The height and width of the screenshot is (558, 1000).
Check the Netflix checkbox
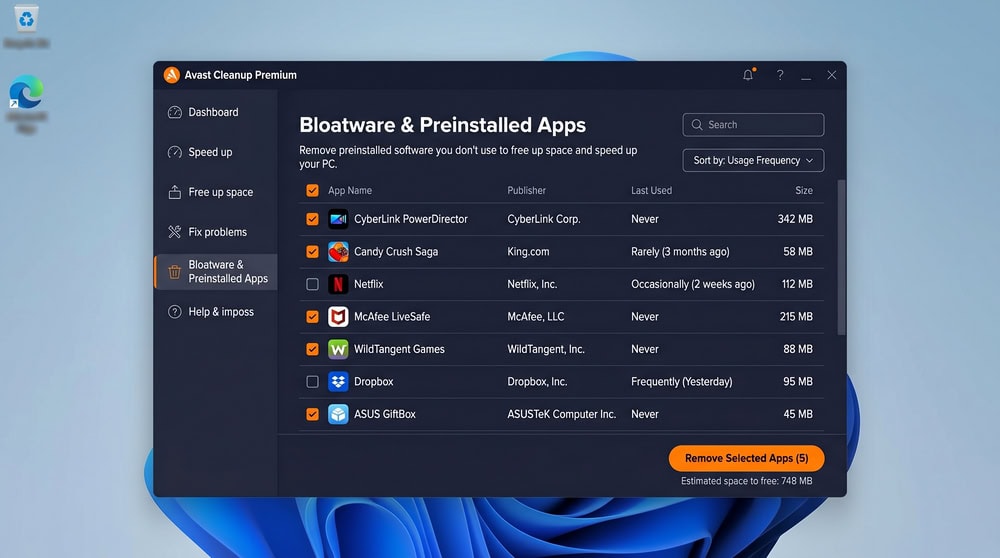pos(312,284)
